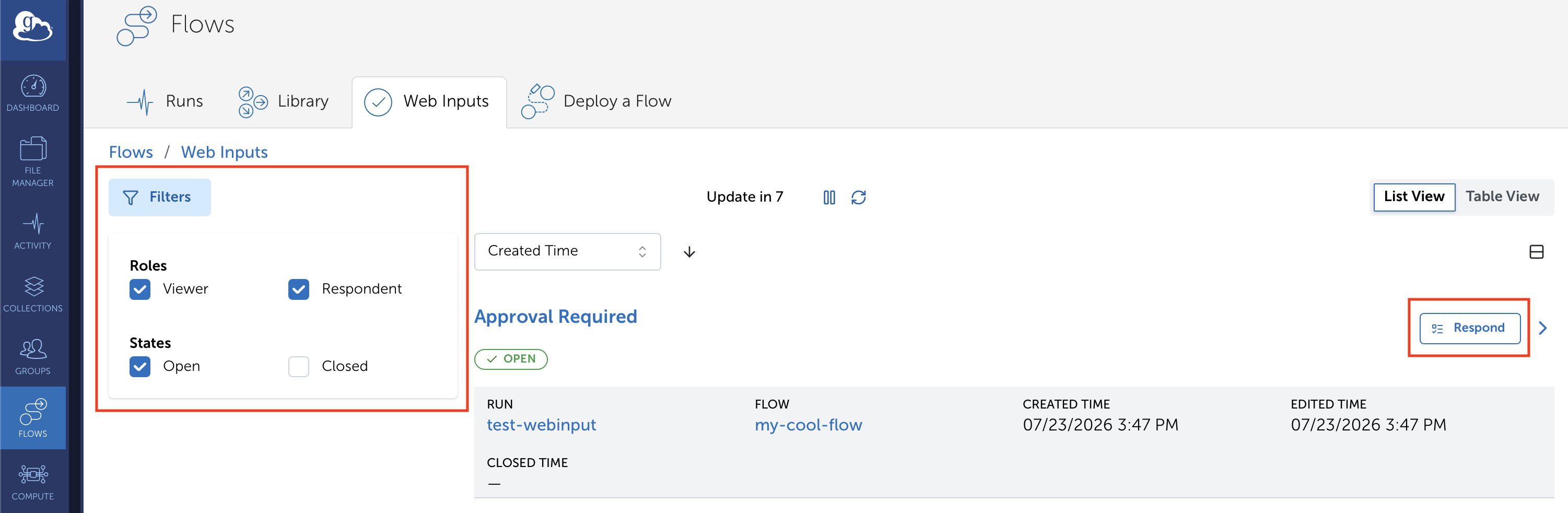Check the Closed state checkbox
The width and height of the screenshot is (1568, 513).
299,367
